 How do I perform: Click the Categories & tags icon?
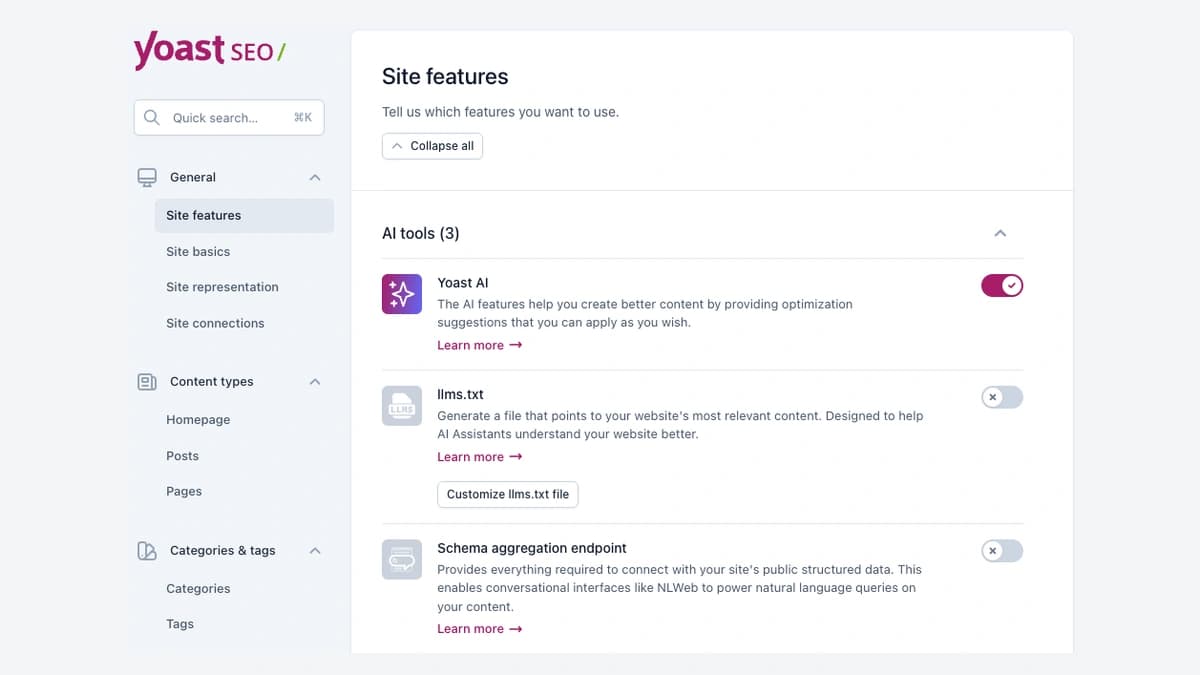147,551
